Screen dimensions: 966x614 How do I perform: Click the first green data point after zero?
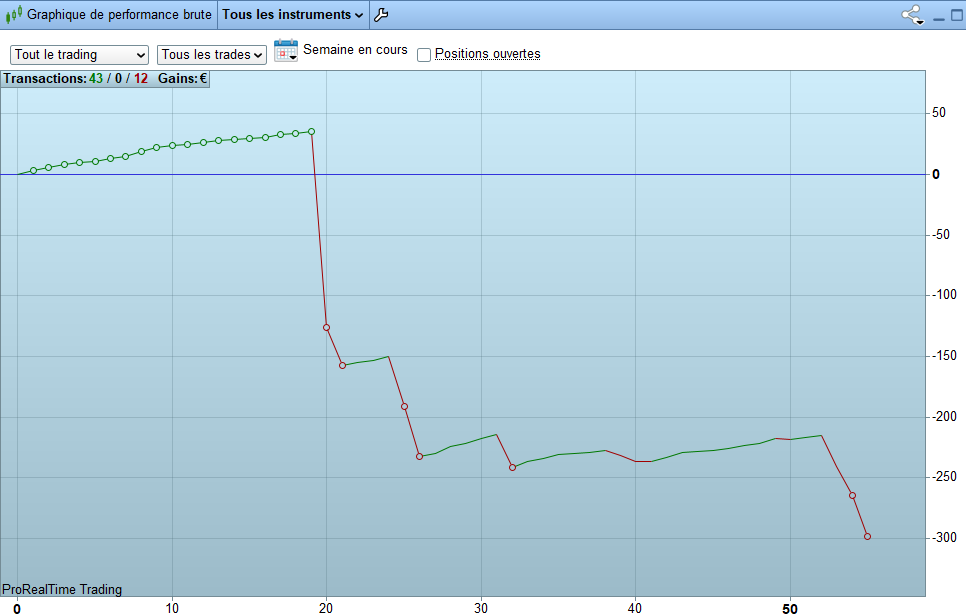tap(33, 171)
